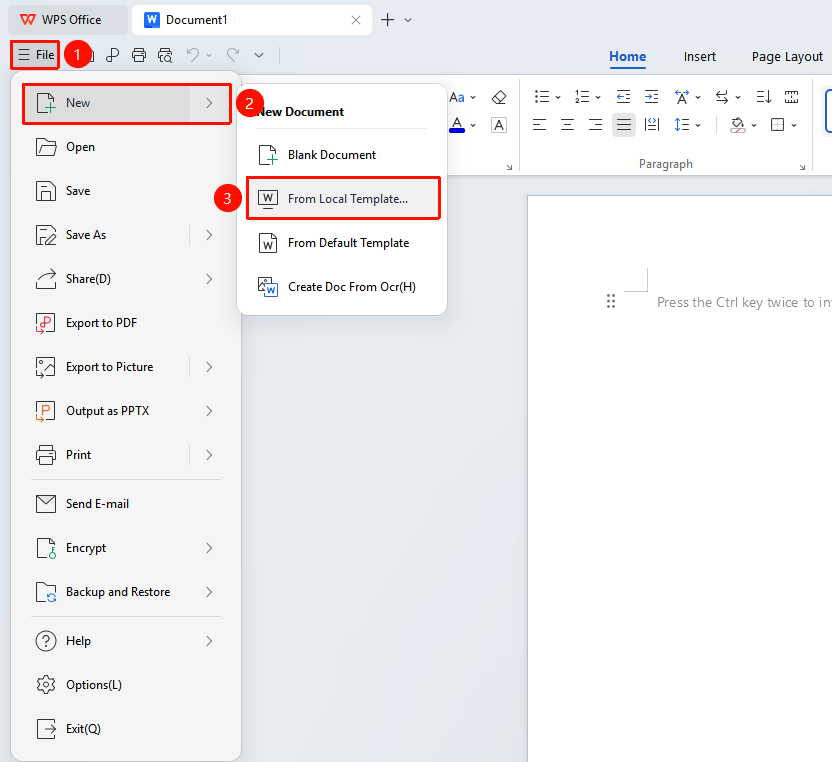Screen dimensions: 832x762
Task: Click the Clear Formatting eraser icon
Action: coord(499,97)
